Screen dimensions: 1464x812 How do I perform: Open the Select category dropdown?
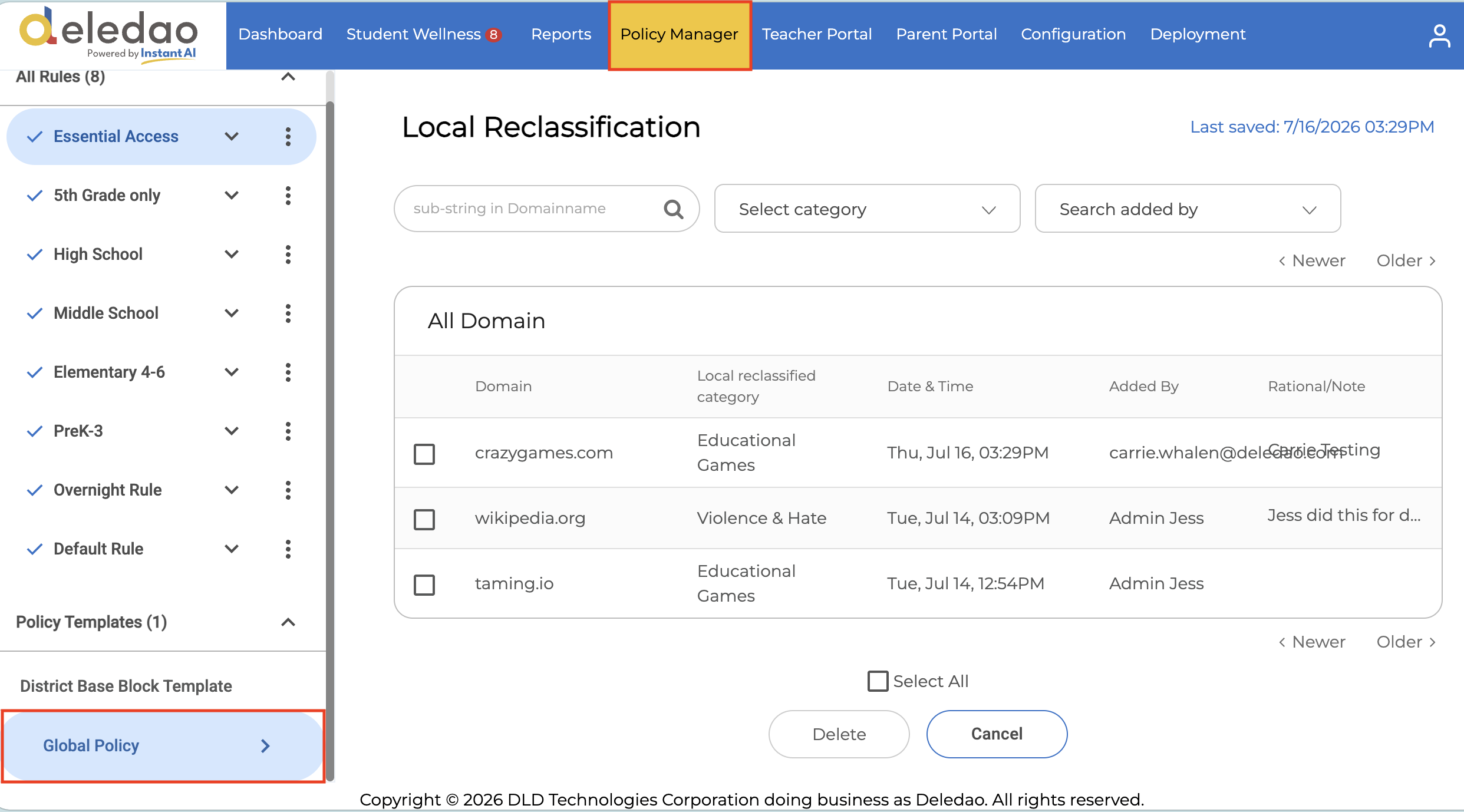pyautogui.click(x=867, y=209)
